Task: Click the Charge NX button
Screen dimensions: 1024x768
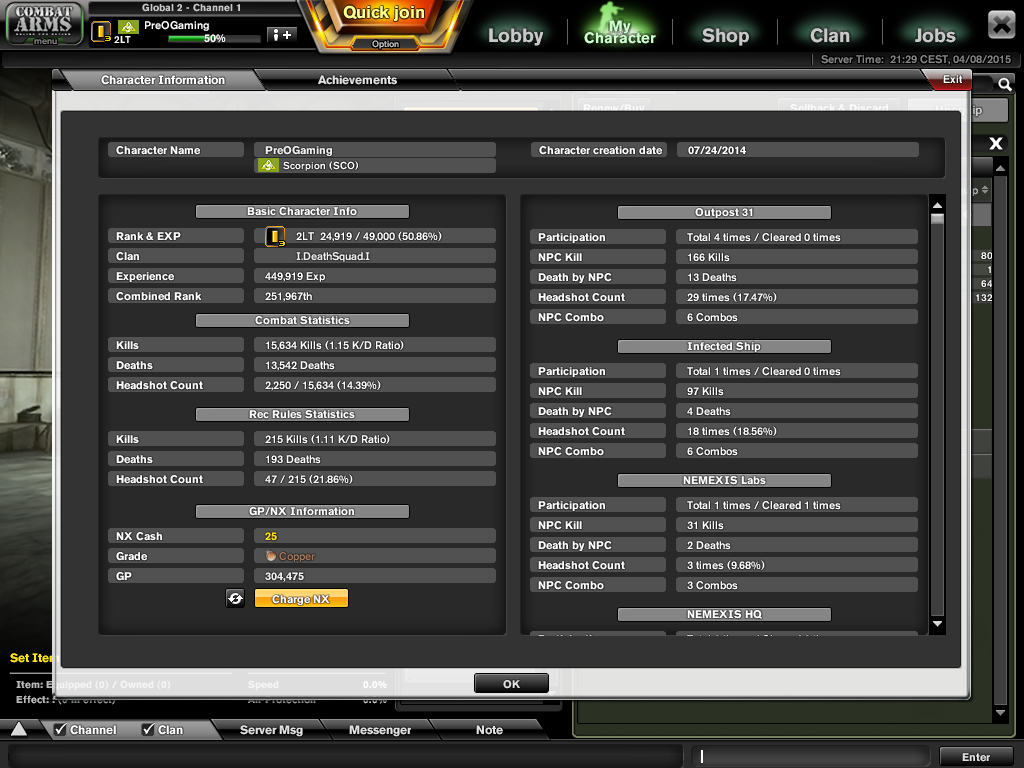Action: [x=301, y=599]
